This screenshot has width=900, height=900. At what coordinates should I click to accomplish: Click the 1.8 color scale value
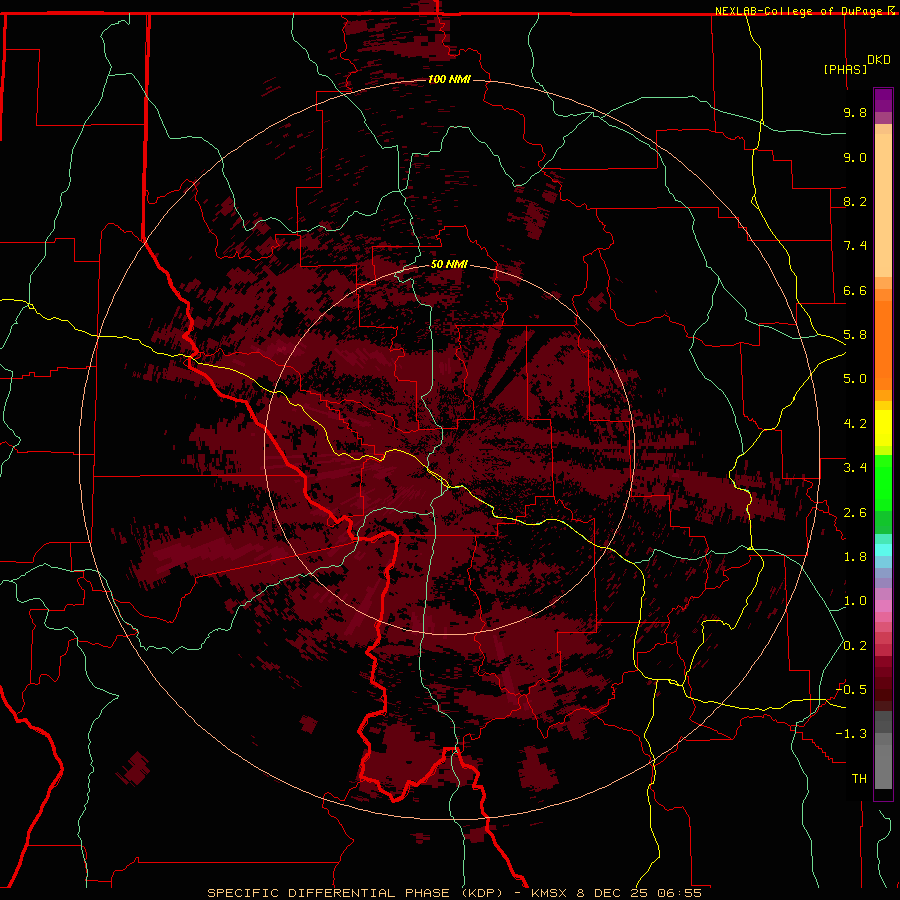[855, 557]
